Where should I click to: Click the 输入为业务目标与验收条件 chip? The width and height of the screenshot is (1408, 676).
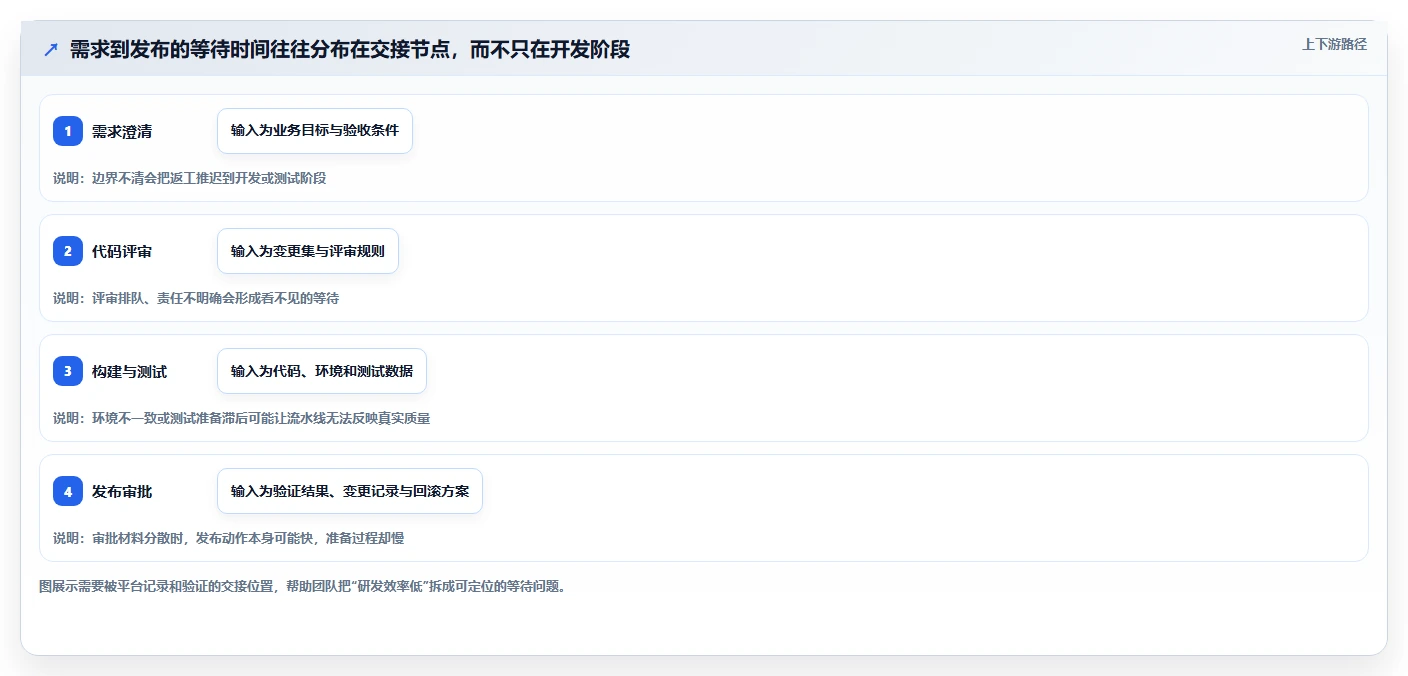point(315,131)
